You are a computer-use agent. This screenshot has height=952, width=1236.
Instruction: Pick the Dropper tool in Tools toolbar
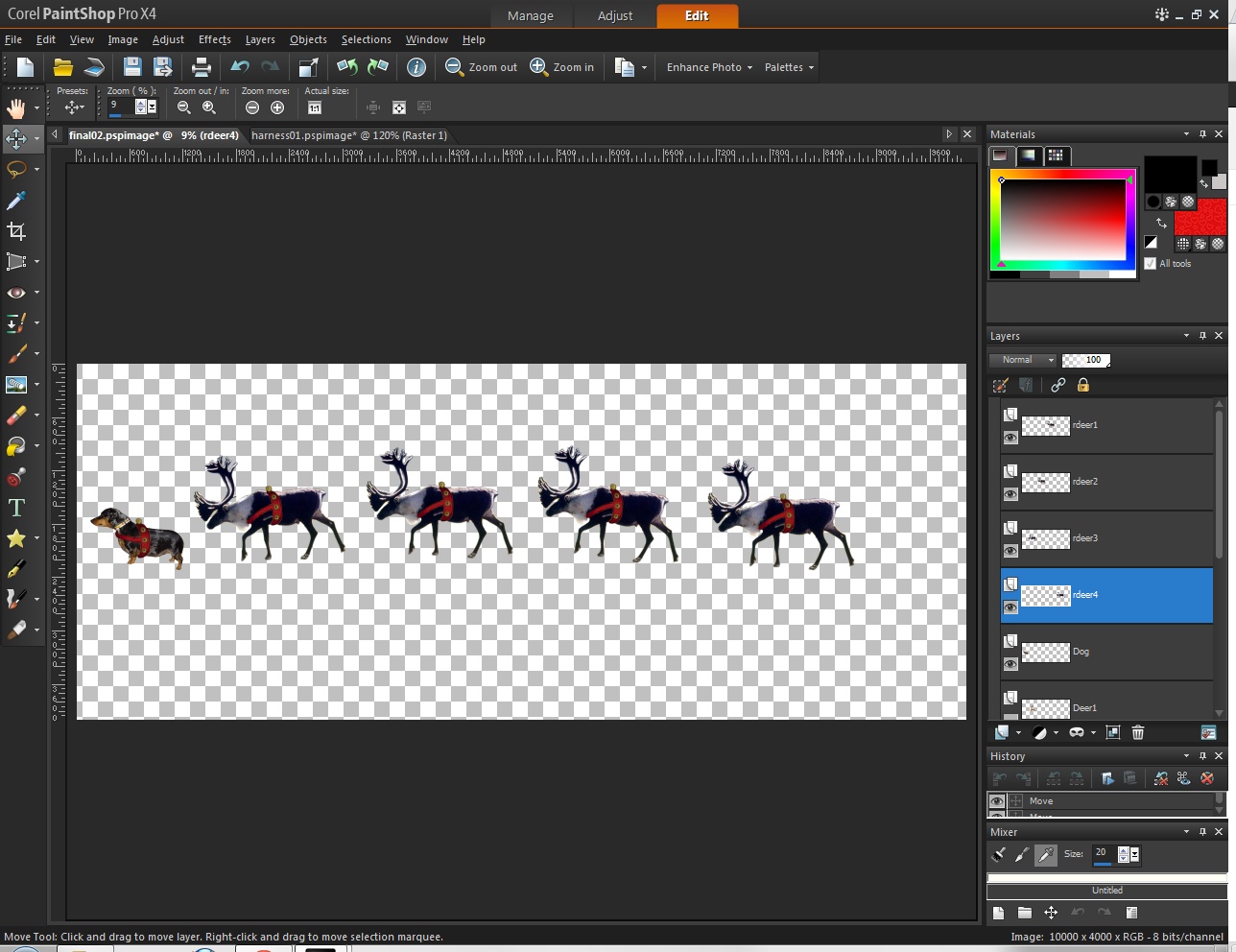(16, 200)
